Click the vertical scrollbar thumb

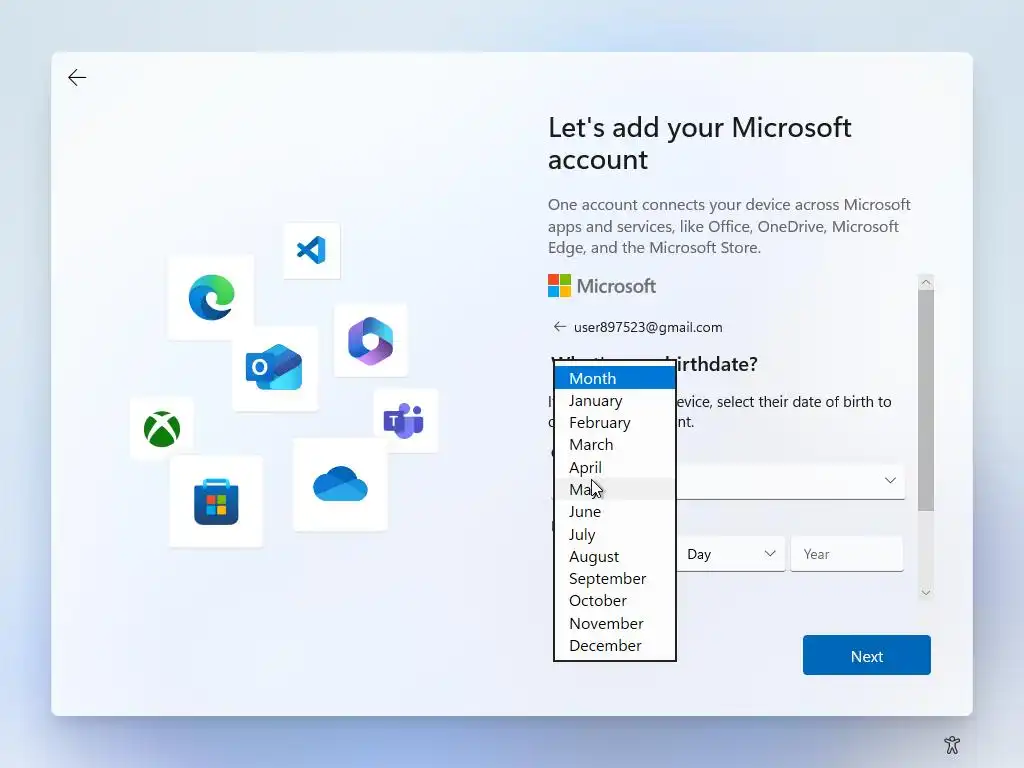(x=925, y=400)
